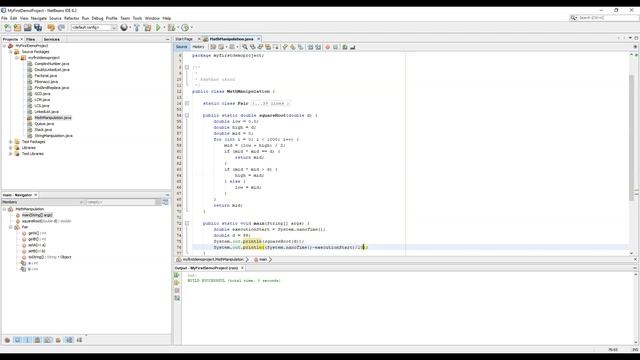Close the MathManipulation.java editor tab
Image resolution: width=640 pixels, height=360 pixels.
click(x=258, y=39)
